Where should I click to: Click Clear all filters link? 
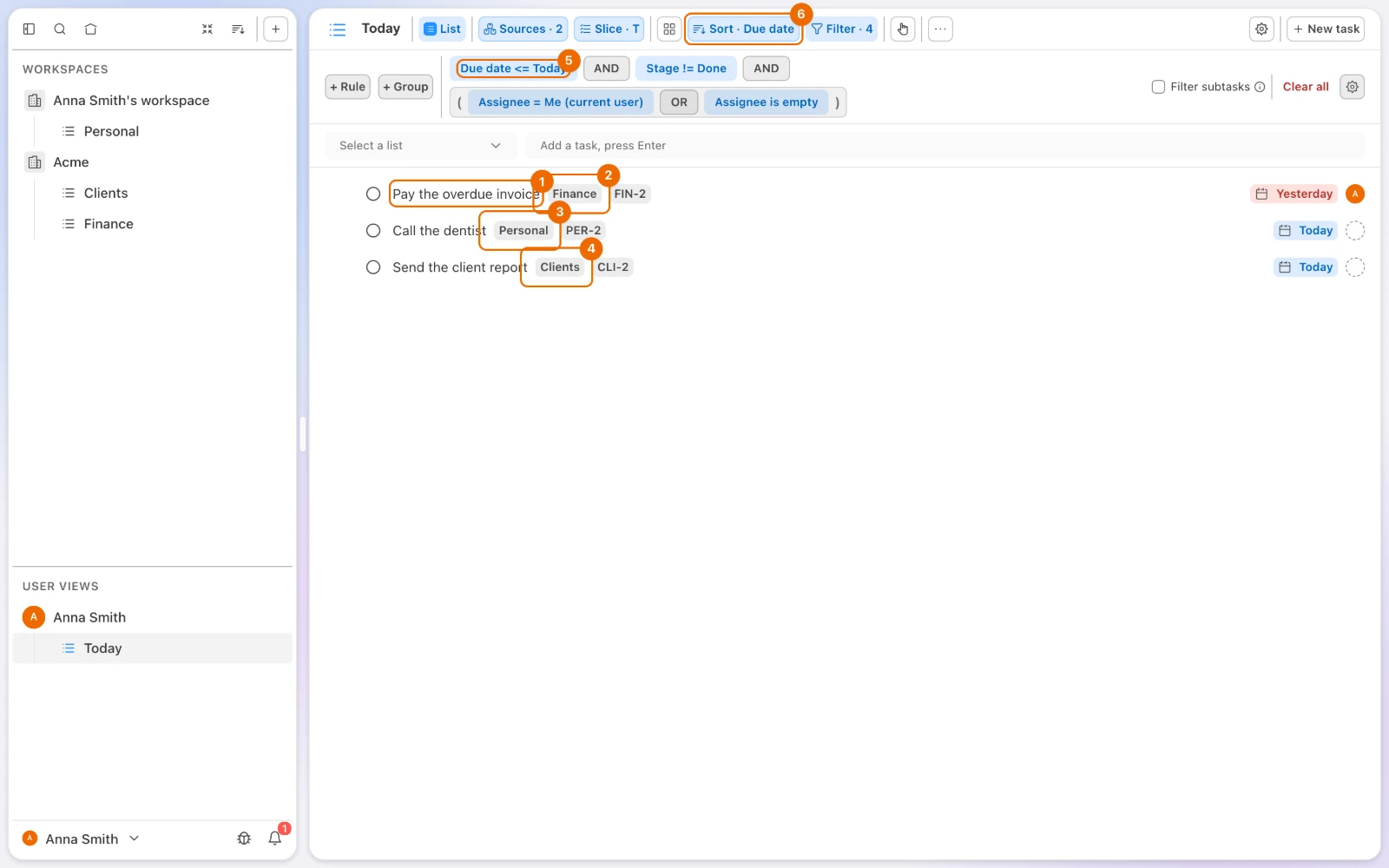tap(1306, 87)
